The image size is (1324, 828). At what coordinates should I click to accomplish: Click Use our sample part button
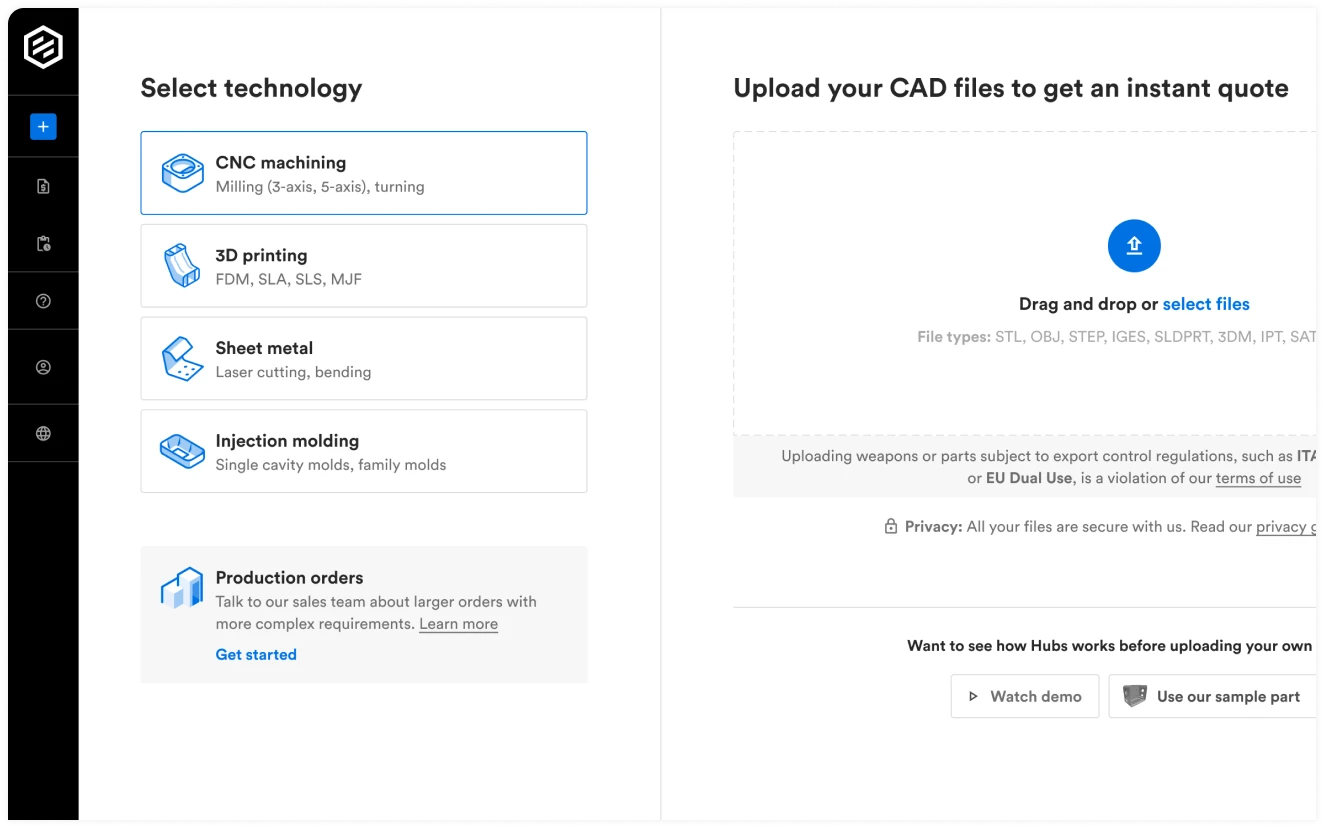coord(1214,696)
